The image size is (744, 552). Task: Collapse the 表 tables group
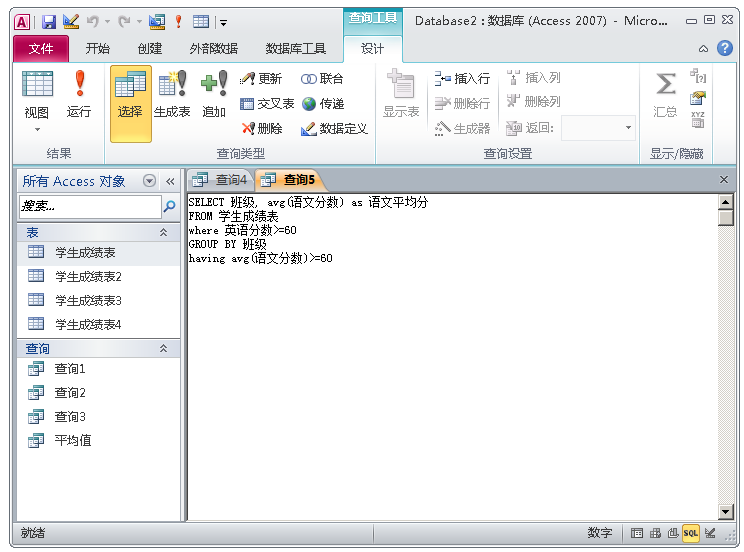163,232
